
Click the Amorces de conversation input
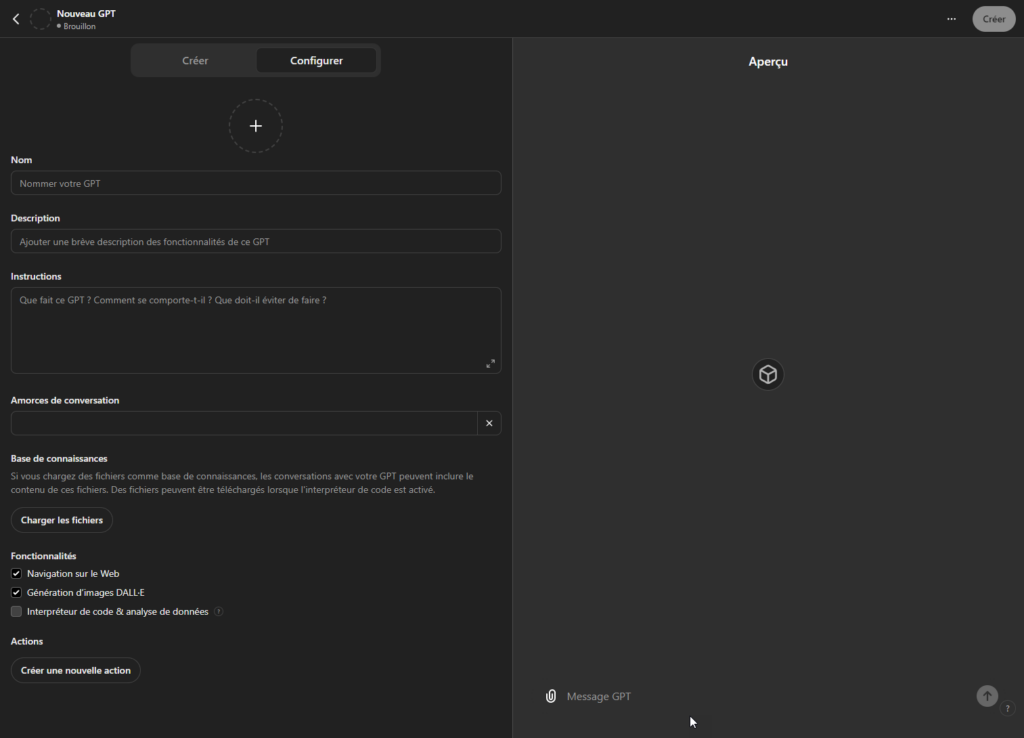click(x=244, y=423)
